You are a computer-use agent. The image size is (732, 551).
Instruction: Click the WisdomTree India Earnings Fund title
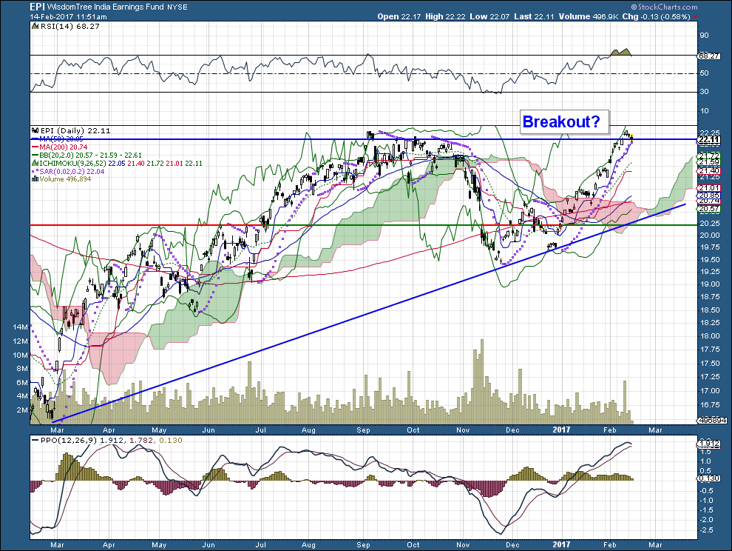(x=106, y=7)
